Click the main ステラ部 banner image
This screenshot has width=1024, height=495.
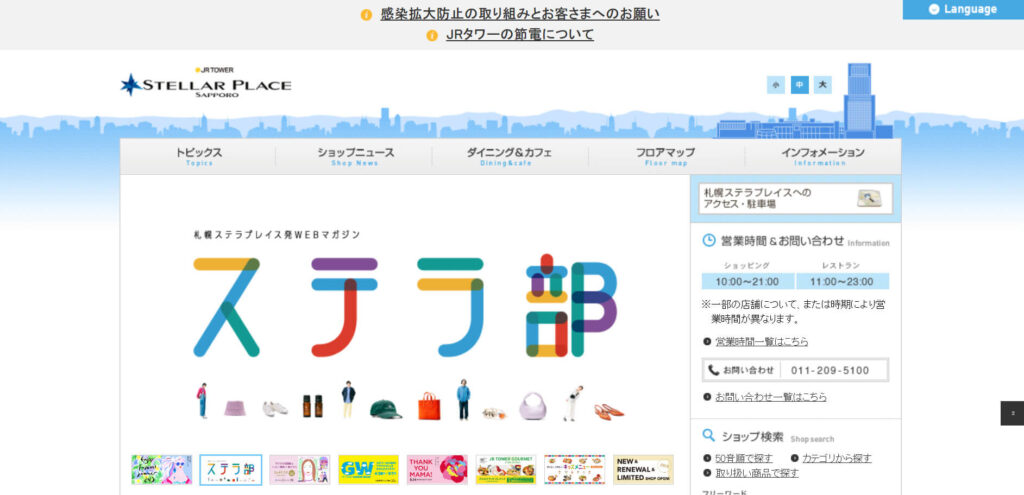(405, 313)
